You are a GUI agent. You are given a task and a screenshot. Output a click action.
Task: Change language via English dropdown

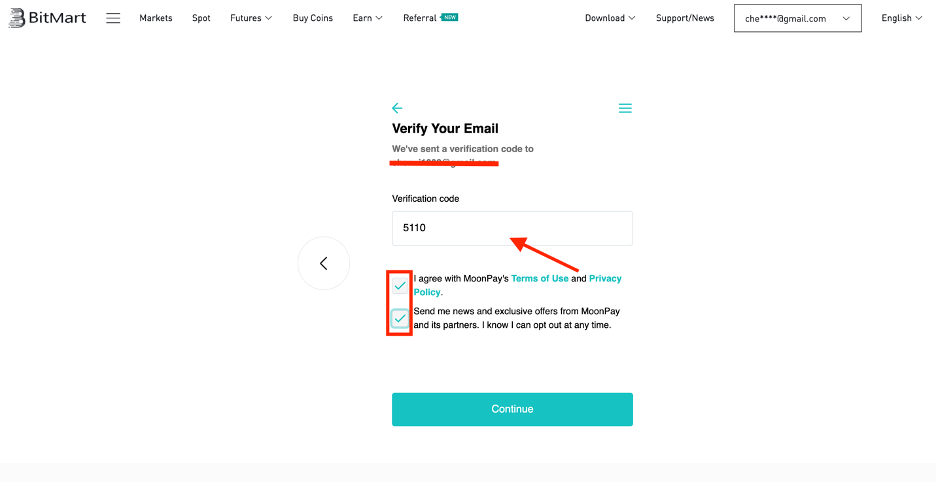901,18
